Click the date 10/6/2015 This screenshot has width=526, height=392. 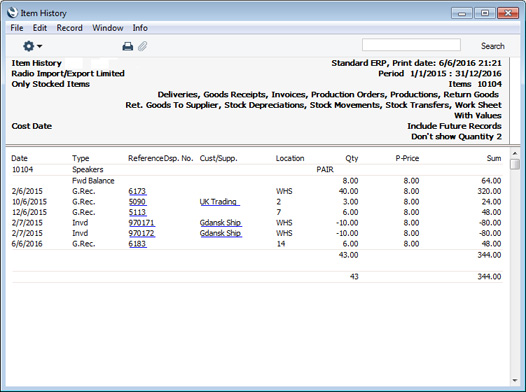coord(29,202)
